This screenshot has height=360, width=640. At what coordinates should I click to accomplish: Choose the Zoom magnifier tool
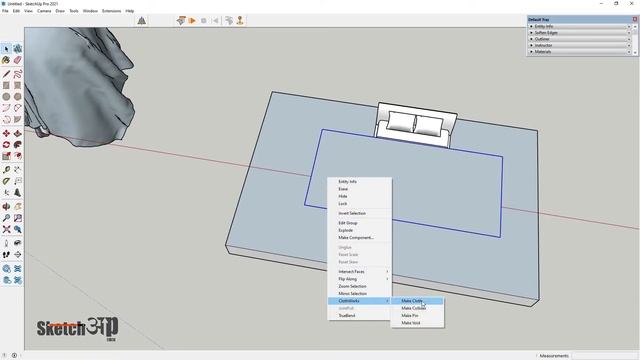tap(6, 218)
